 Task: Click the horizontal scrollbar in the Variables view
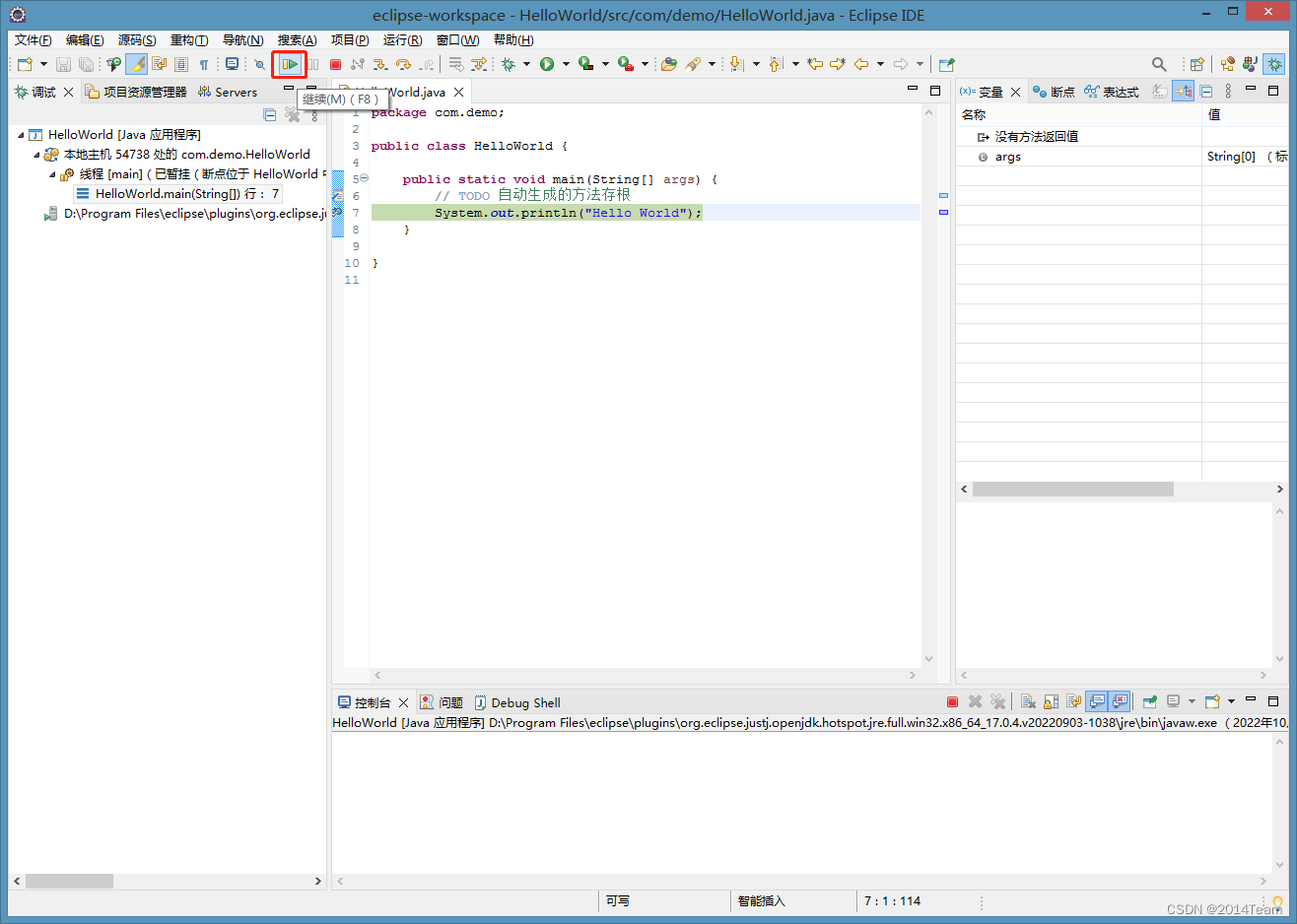tap(1072, 490)
